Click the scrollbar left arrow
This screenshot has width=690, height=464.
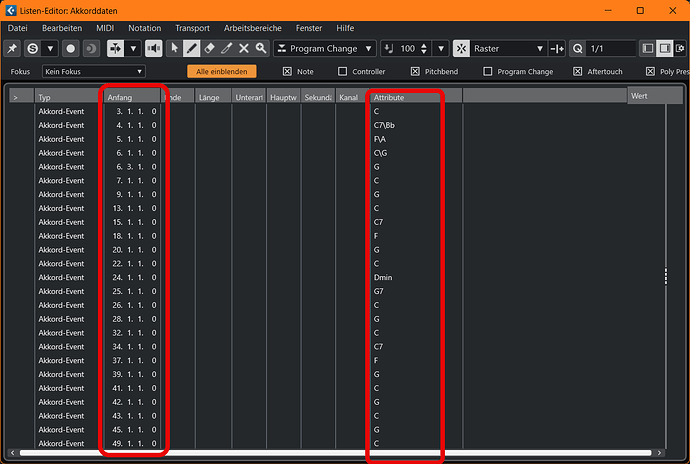(12, 453)
